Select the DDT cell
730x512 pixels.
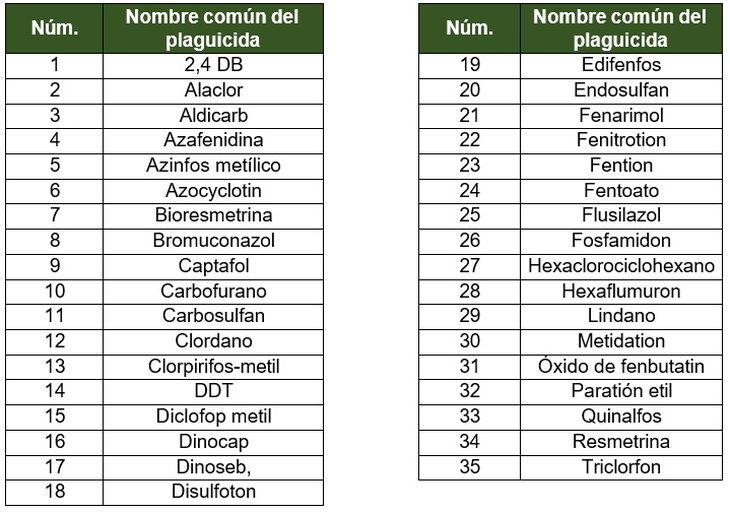point(213,391)
